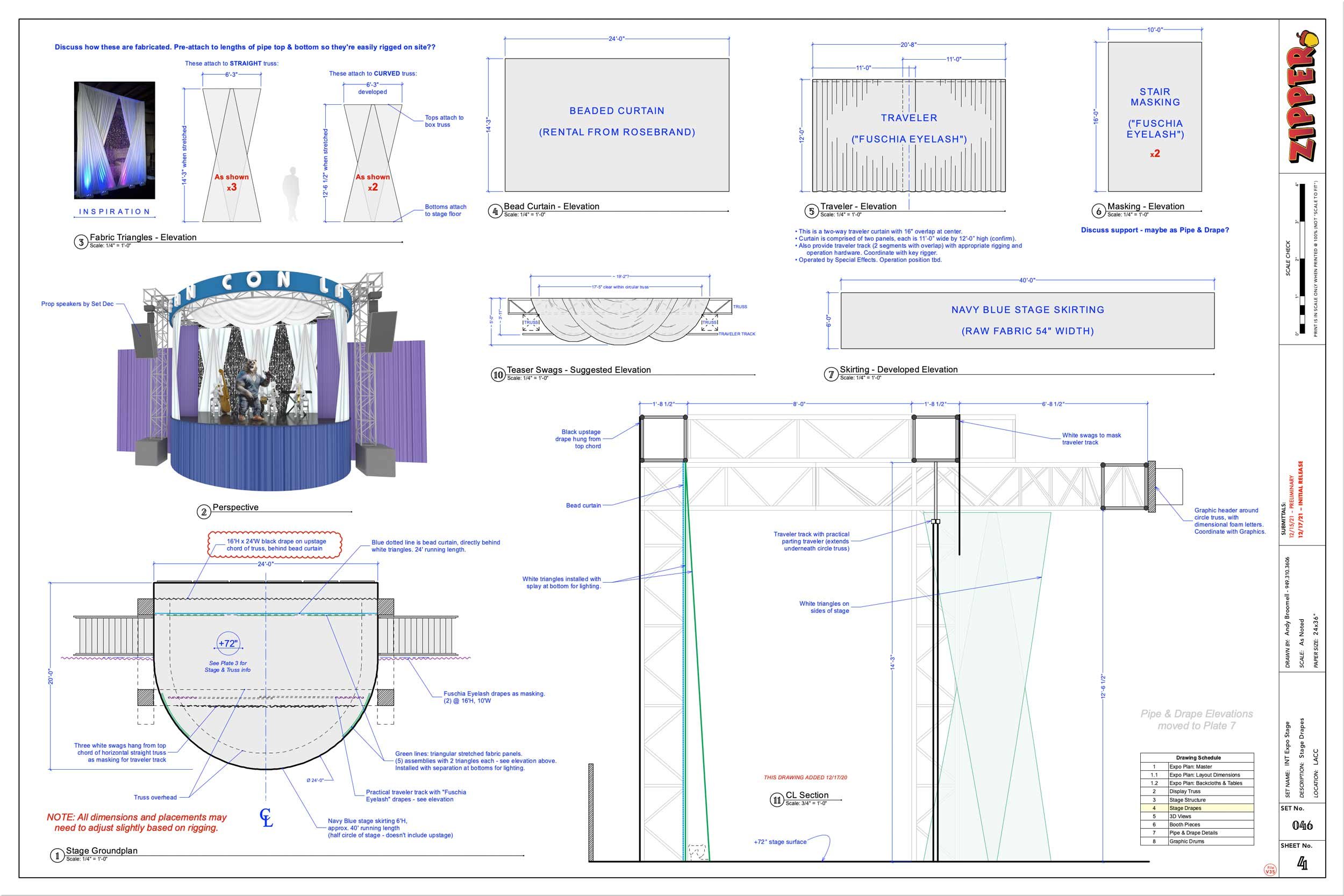The image size is (1344, 896).
Task: Click the +72" elevation marker circle
Action: point(228,643)
